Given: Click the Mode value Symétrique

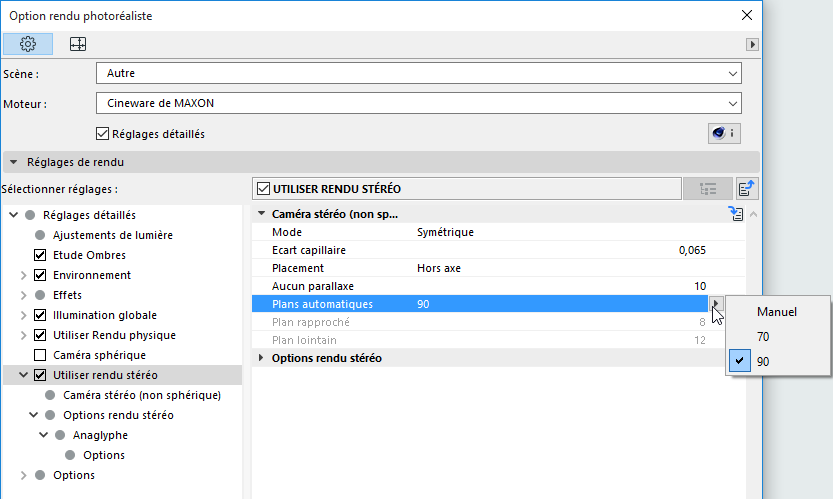Looking at the screenshot, I should (445, 232).
